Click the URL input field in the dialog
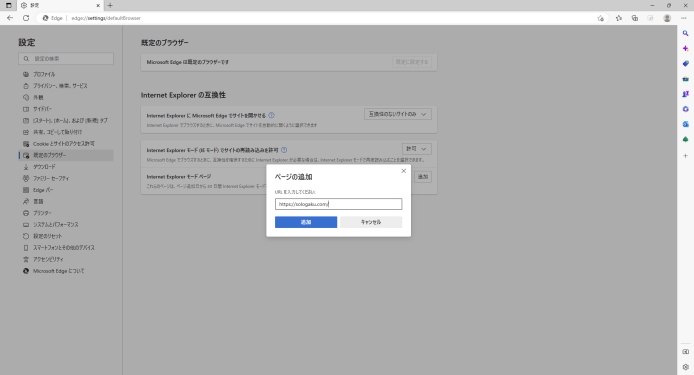This screenshot has width=694, height=375. pos(338,204)
